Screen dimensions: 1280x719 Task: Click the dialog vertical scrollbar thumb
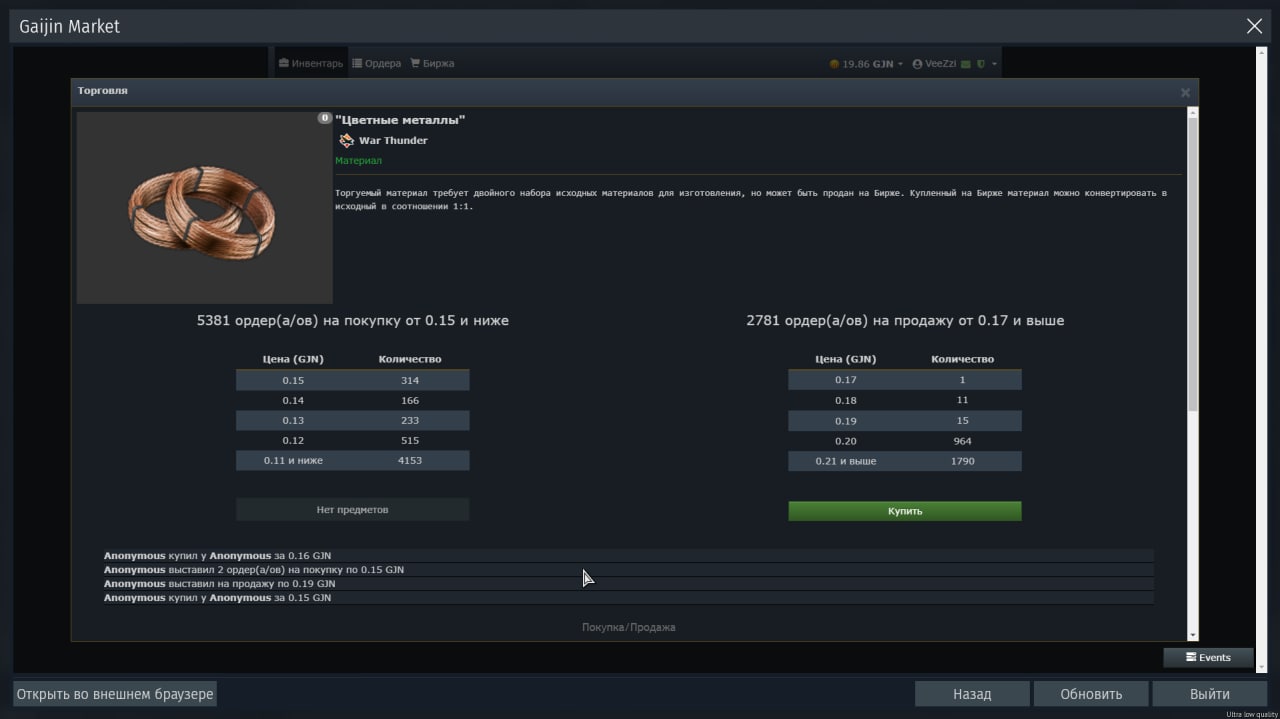click(x=1192, y=265)
